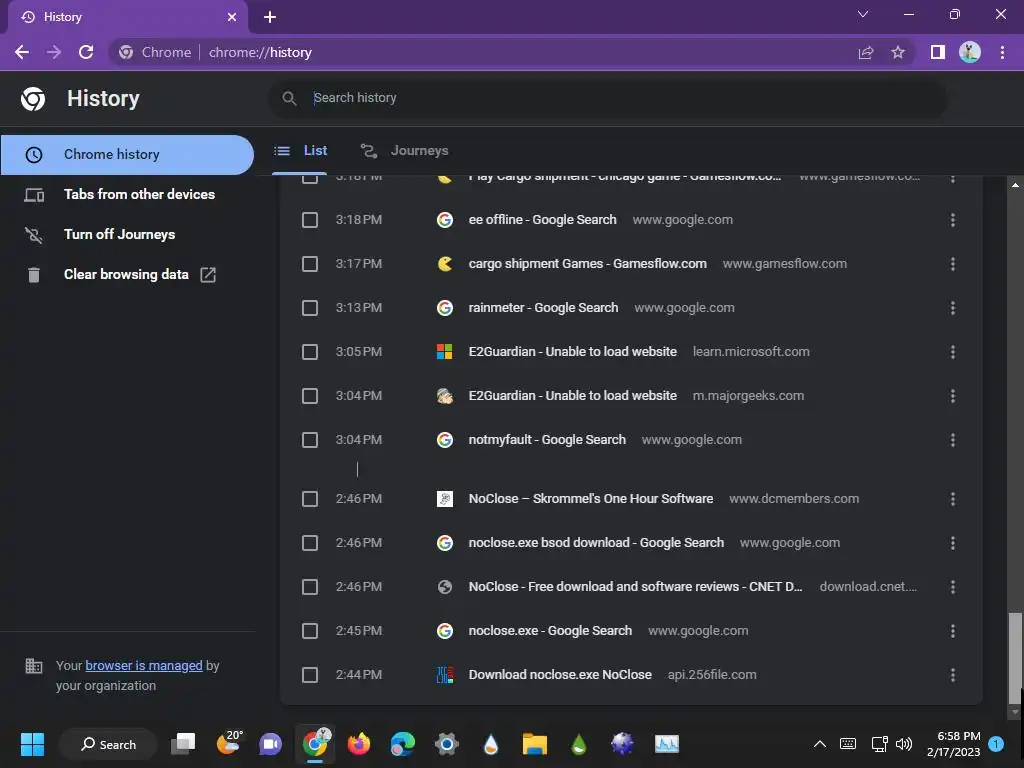Click the back navigation arrow

click(22, 52)
